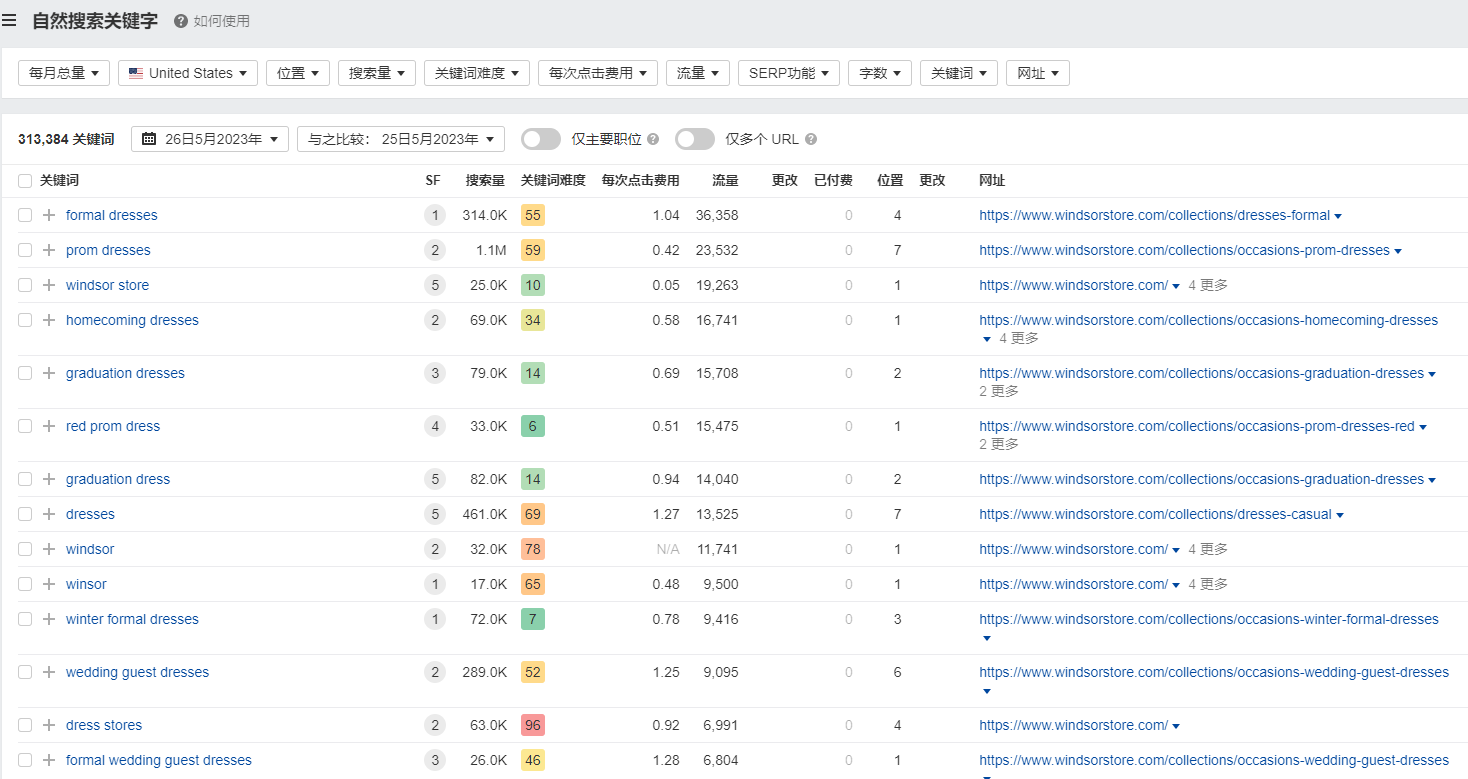This screenshot has height=779, width=1468.
Task: Click the plus icon beside windsor store
Action: tap(49, 285)
